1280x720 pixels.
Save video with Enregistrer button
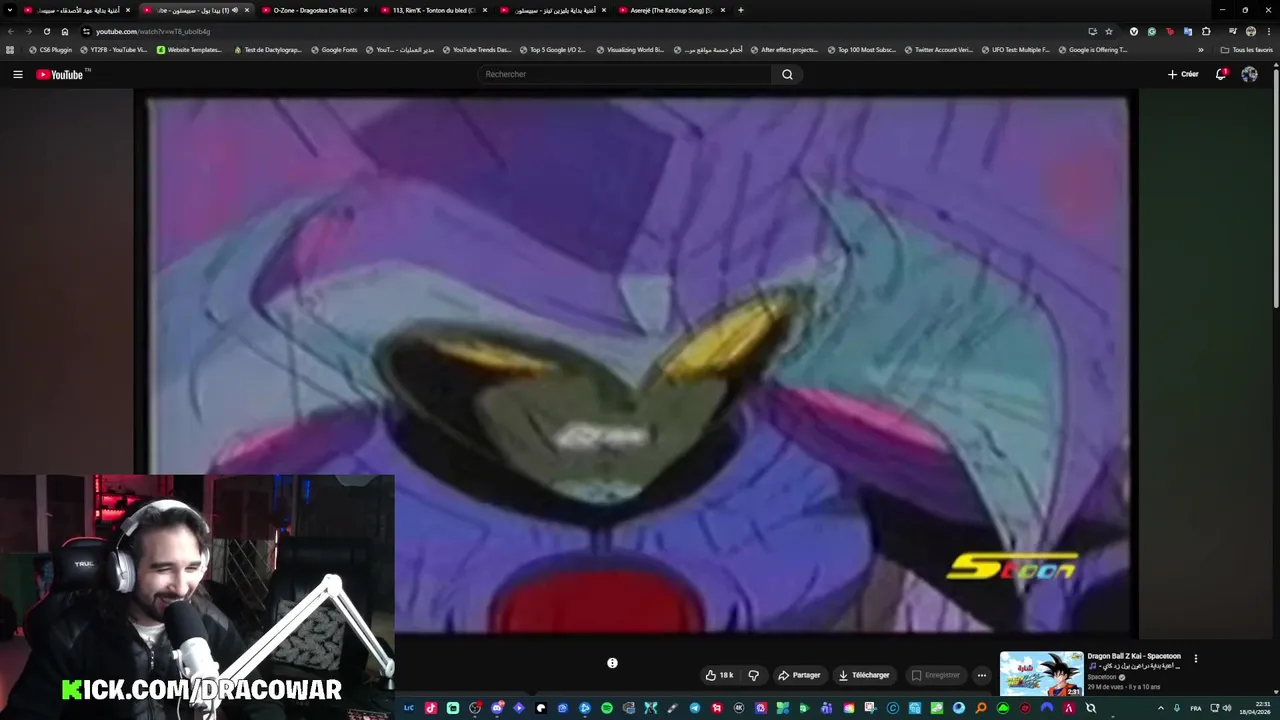(x=935, y=675)
